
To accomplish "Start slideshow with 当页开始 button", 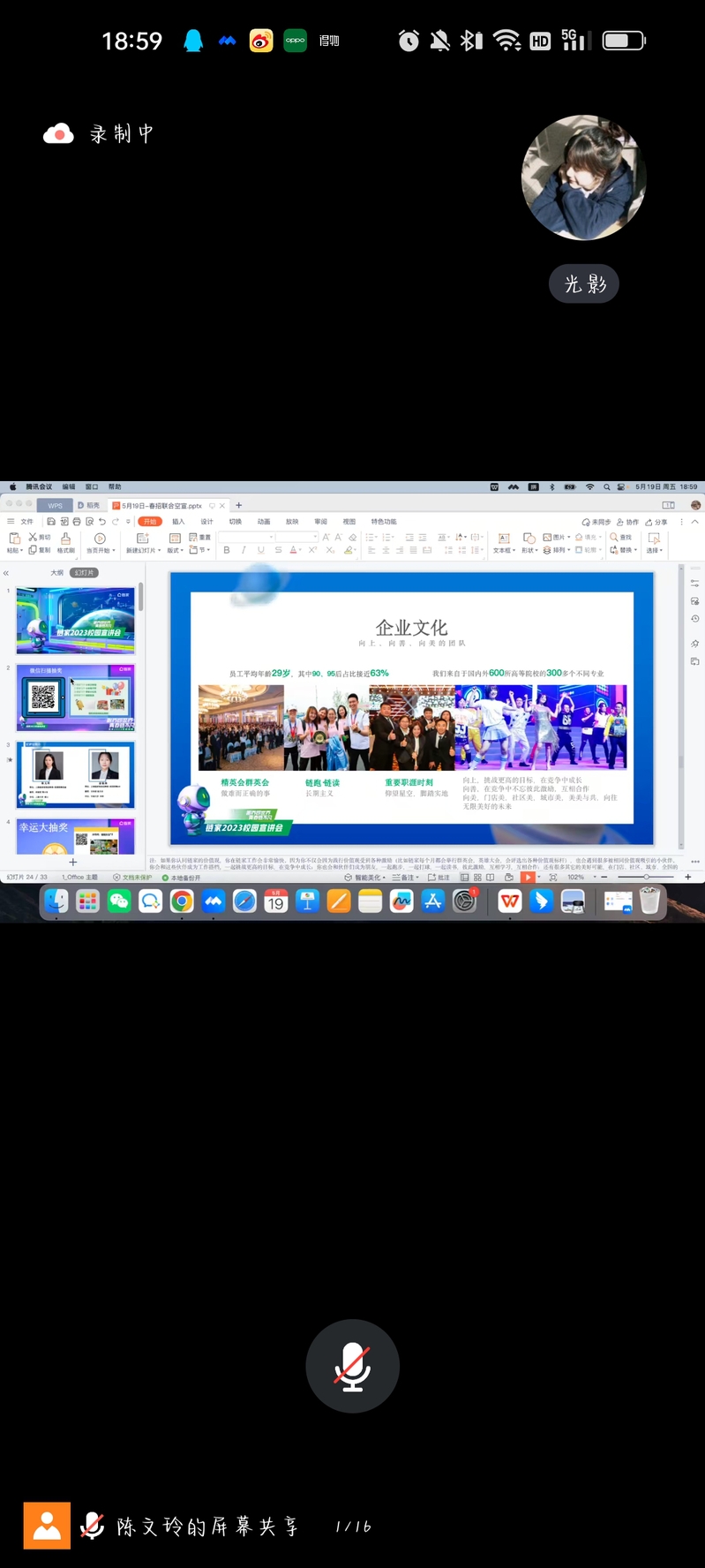I will 100,544.
